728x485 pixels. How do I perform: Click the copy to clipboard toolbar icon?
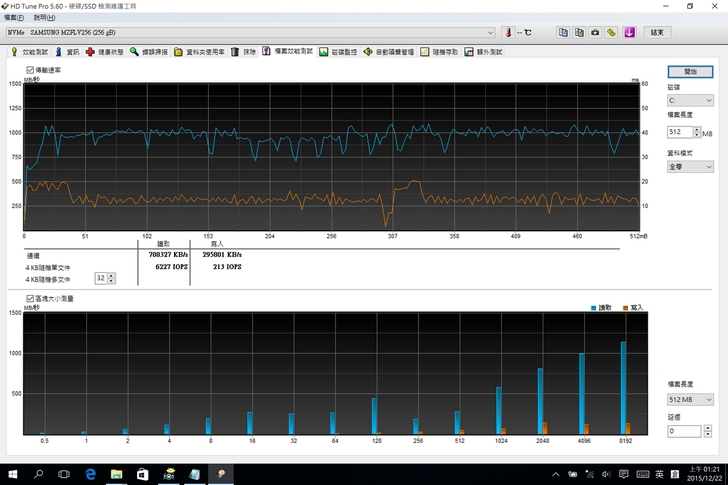coord(563,32)
